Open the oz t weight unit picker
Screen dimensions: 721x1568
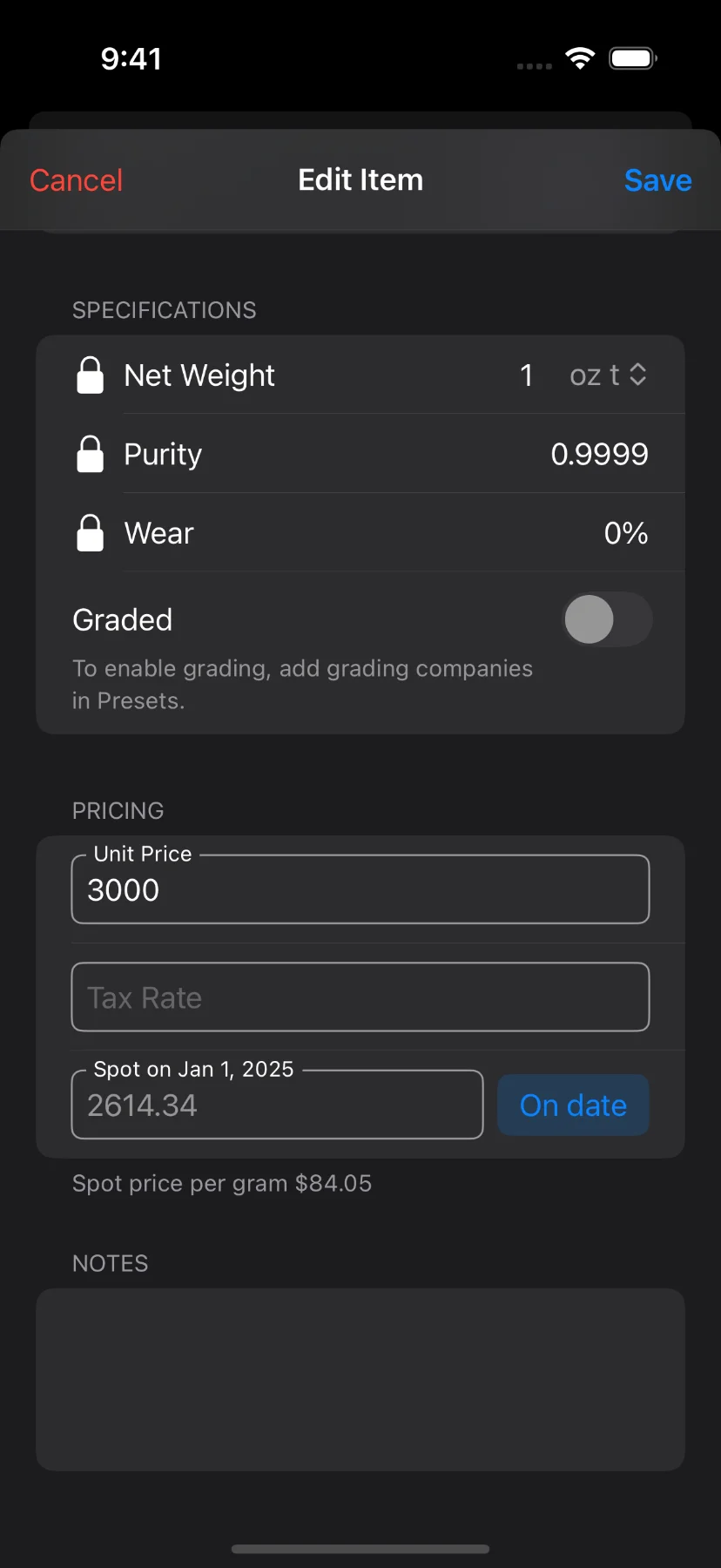pos(608,375)
